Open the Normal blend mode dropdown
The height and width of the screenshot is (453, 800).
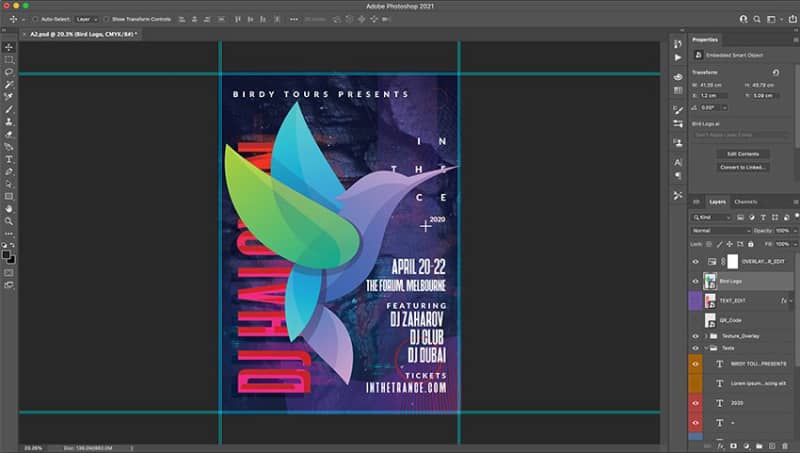point(721,231)
